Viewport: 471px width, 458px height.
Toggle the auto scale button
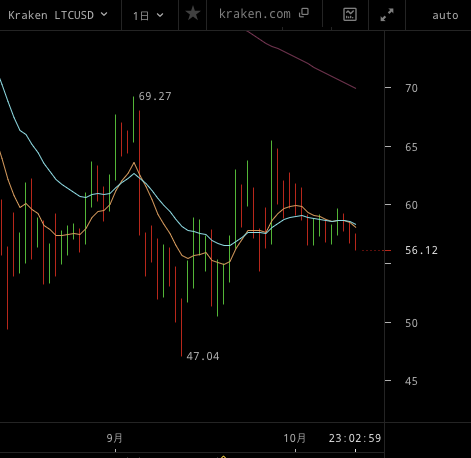coord(445,16)
